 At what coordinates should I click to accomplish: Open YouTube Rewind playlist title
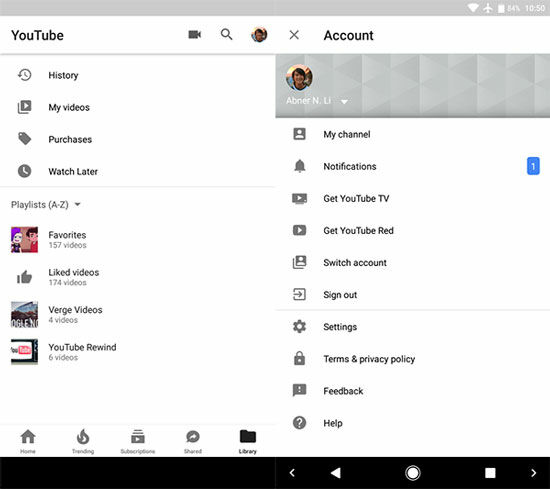[82, 347]
